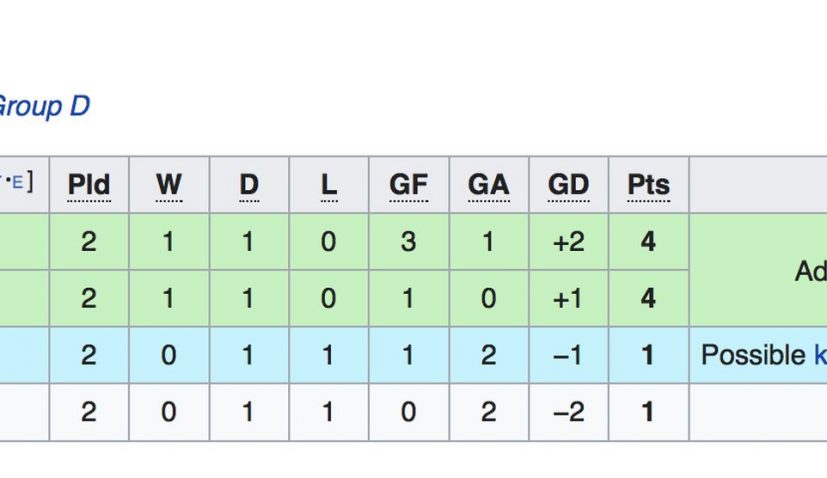Screen dimensions: 827x478
Task: Select the "W" wins column header
Action: pos(169,185)
